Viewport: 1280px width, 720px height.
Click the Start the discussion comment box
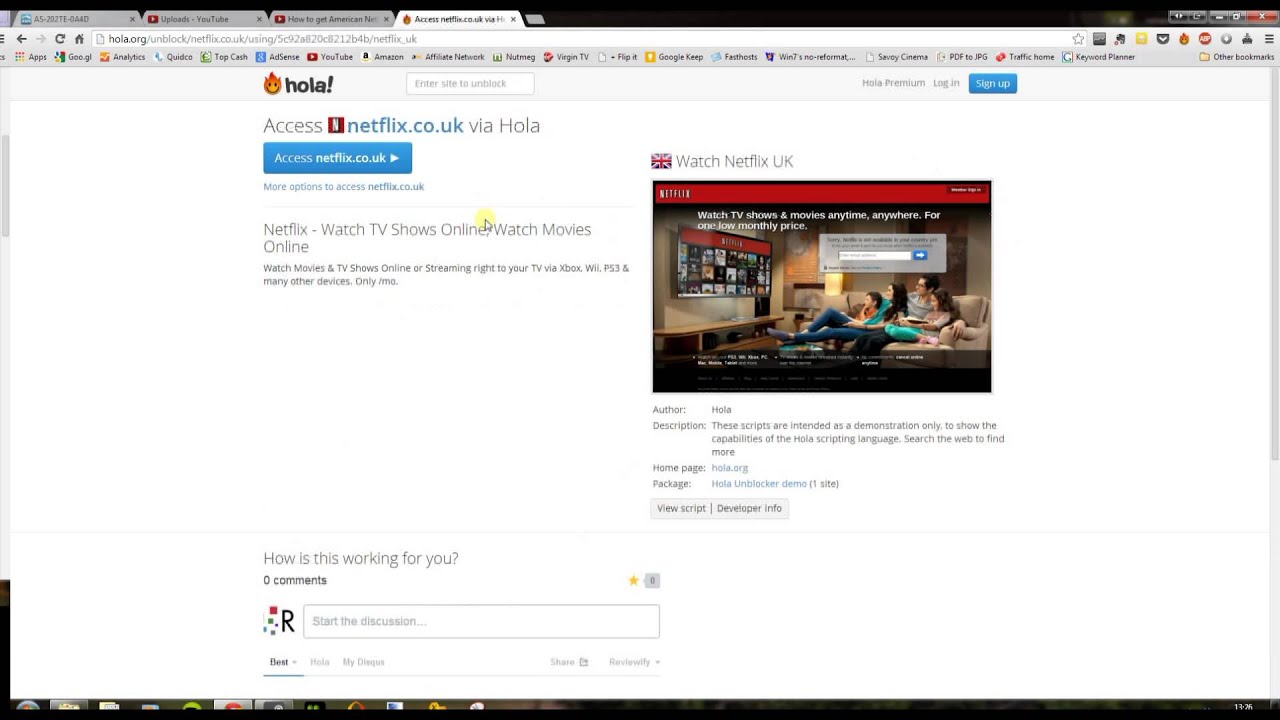click(481, 621)
